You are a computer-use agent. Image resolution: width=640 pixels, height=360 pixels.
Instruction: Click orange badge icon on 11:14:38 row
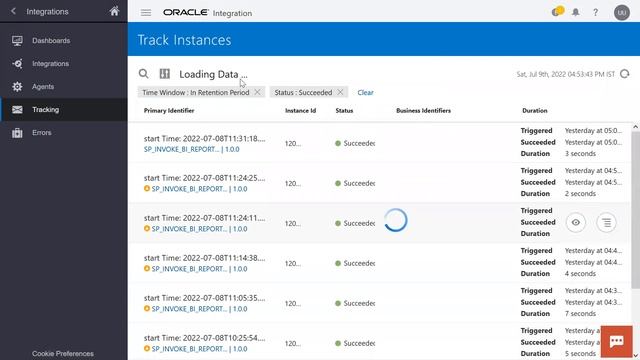click(x=147, y=269)
